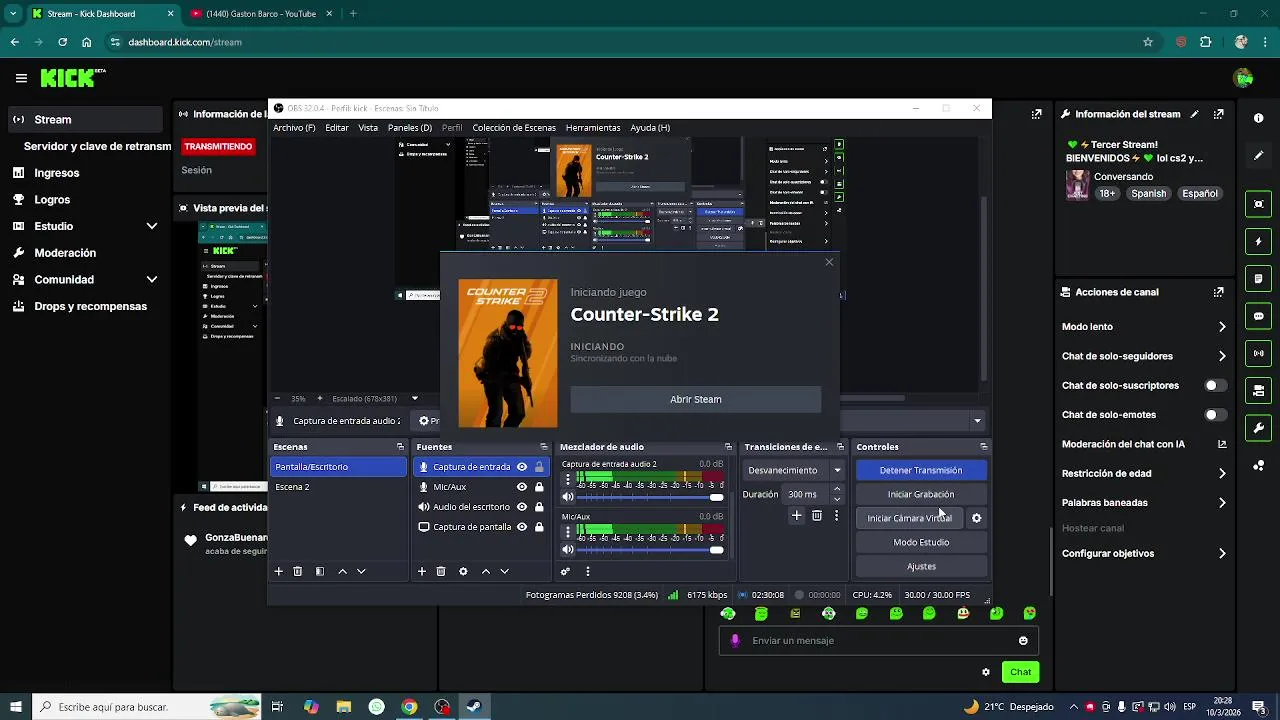Delete selected scene with Escenas trash icon
Viewport: 1280px width, 720px height.
click(297, 571)
